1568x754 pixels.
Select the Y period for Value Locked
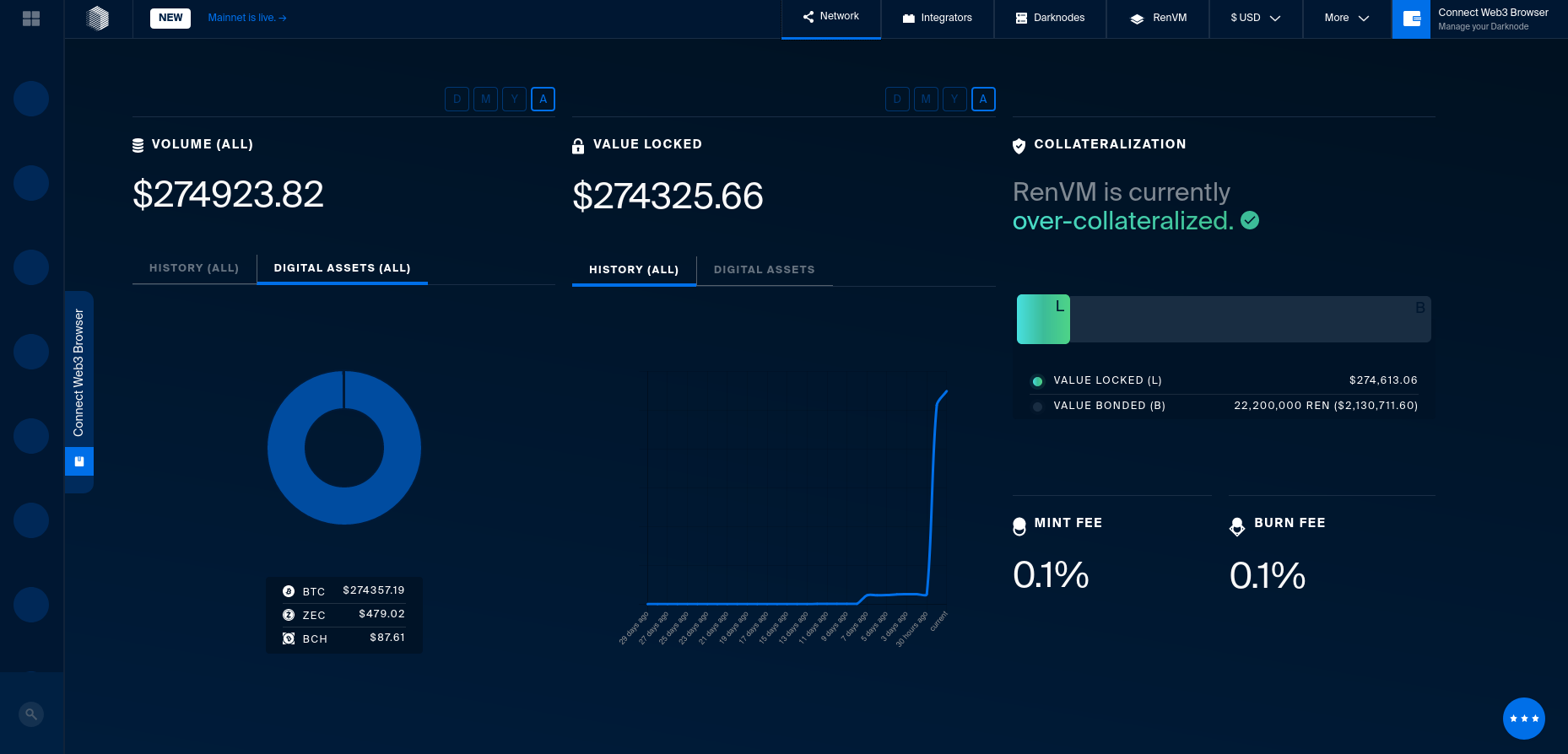click(x=954, y=100)
